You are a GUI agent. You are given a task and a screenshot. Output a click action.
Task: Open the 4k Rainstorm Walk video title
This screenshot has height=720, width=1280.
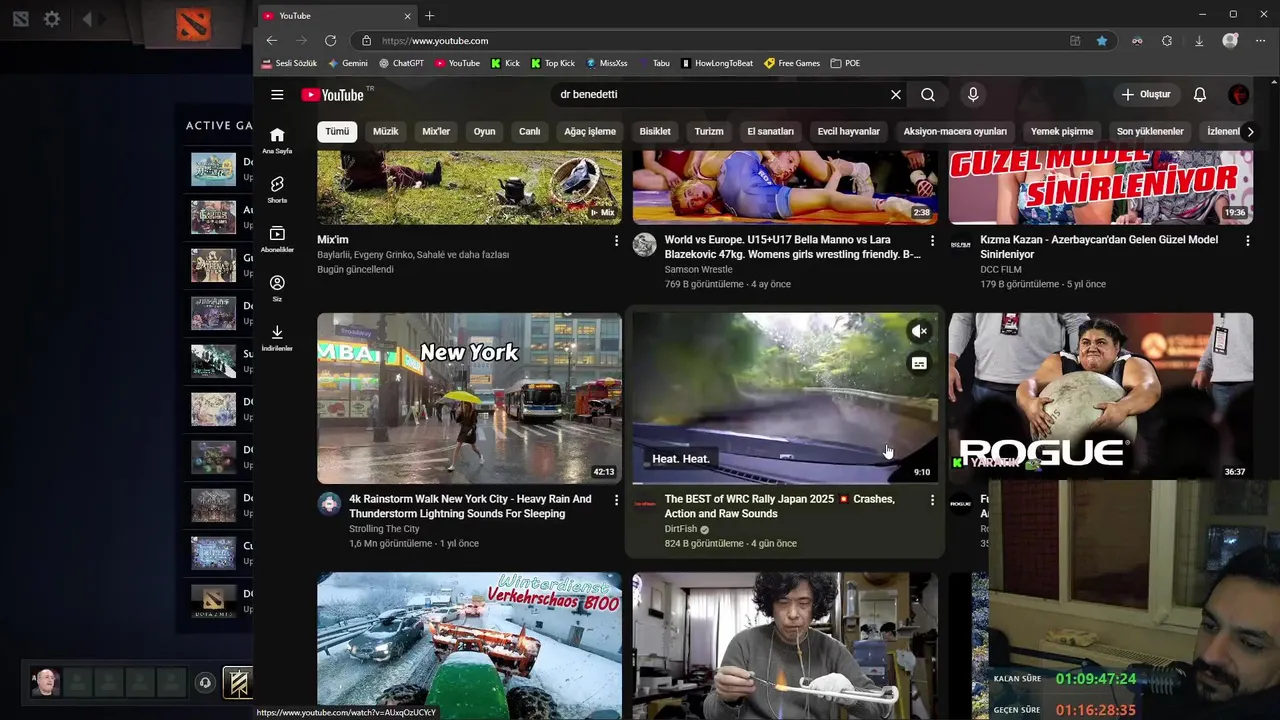pos(470,506)
